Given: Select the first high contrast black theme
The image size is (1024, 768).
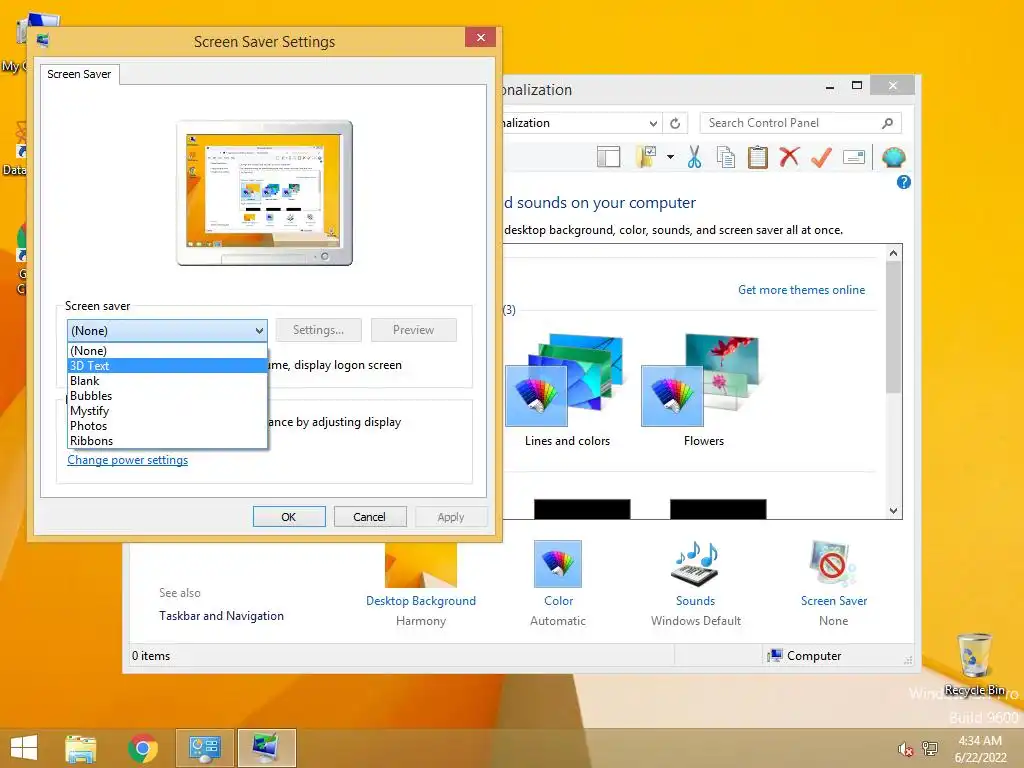Looking at the screenshot, I should click(582, 509).
